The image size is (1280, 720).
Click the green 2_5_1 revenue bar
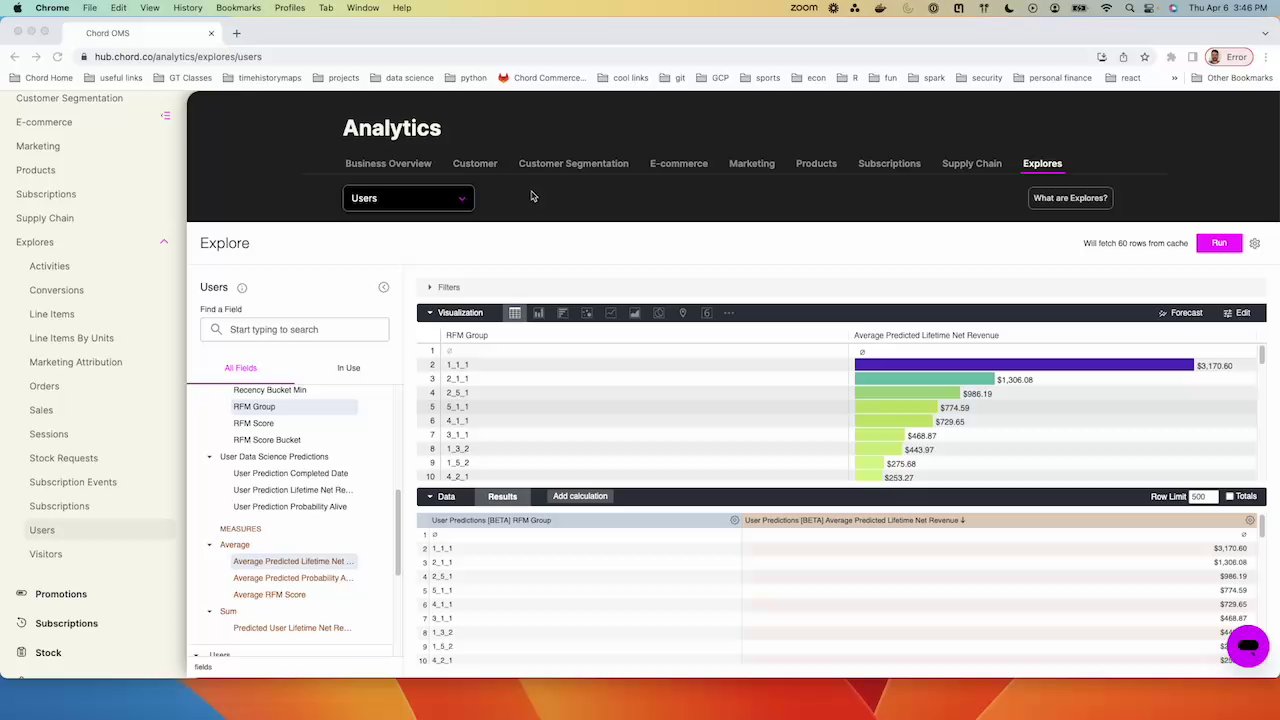(907, 393)
